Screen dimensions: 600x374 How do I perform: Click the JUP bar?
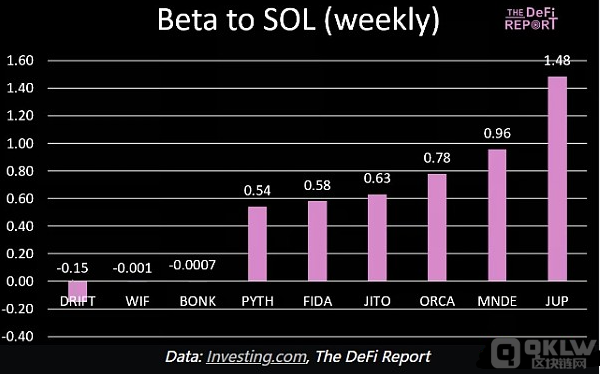pyautogui.click(x=557, y=179)
